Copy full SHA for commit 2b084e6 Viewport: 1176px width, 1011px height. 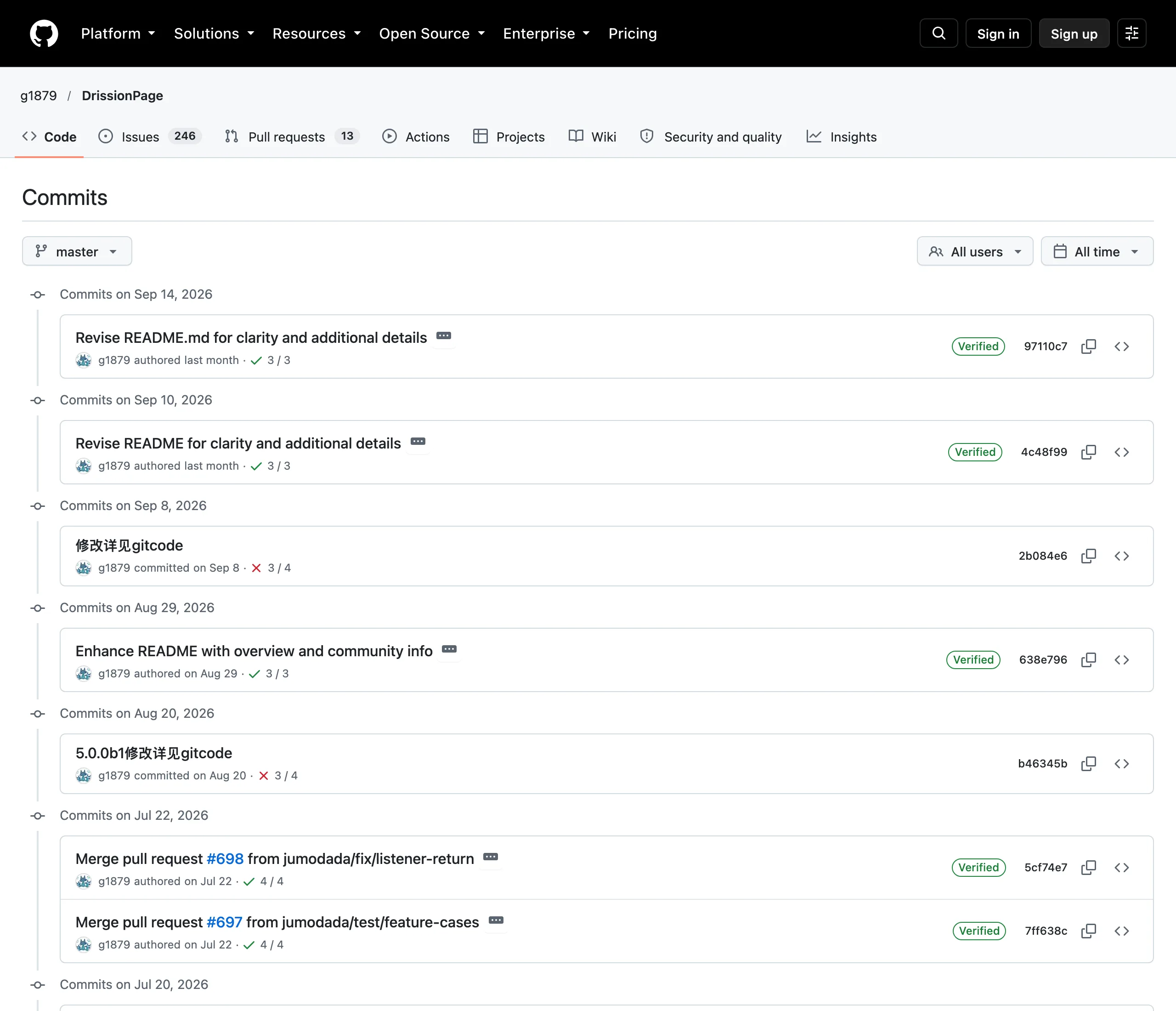1089,556
